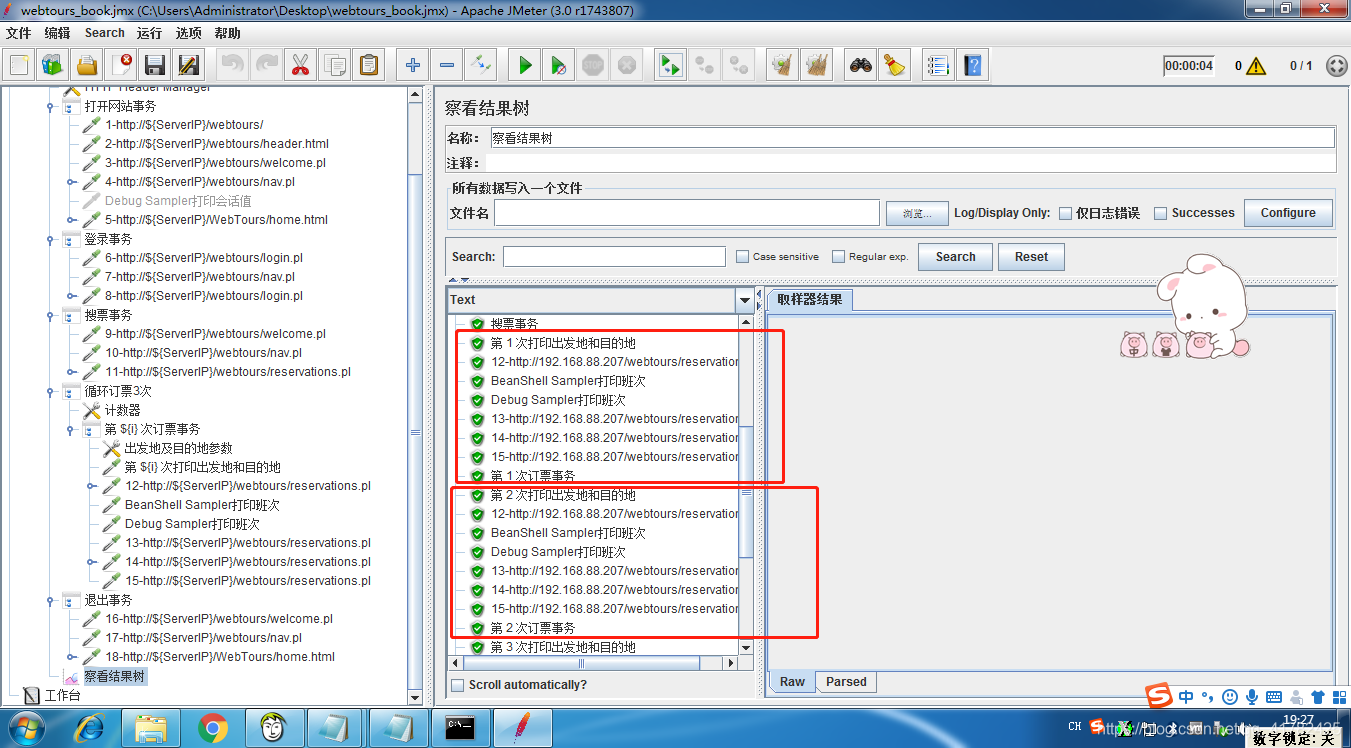Viewport: 1351px width, 748px height.
Task: Click the 浏览... browse button
Action: point(916,213)
